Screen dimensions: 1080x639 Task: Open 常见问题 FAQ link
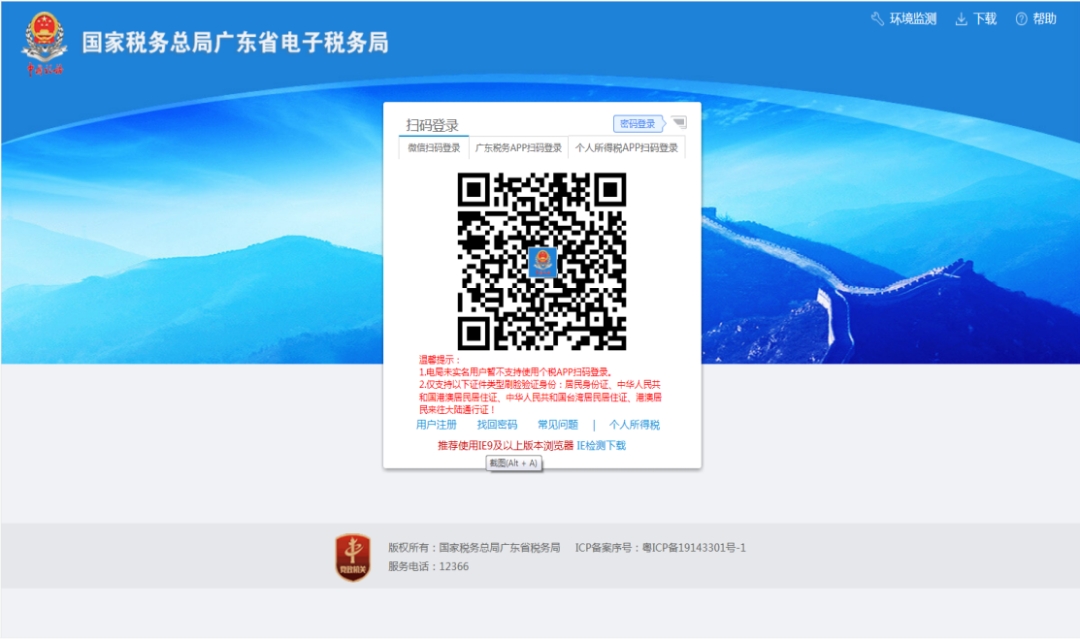point(557,425)
